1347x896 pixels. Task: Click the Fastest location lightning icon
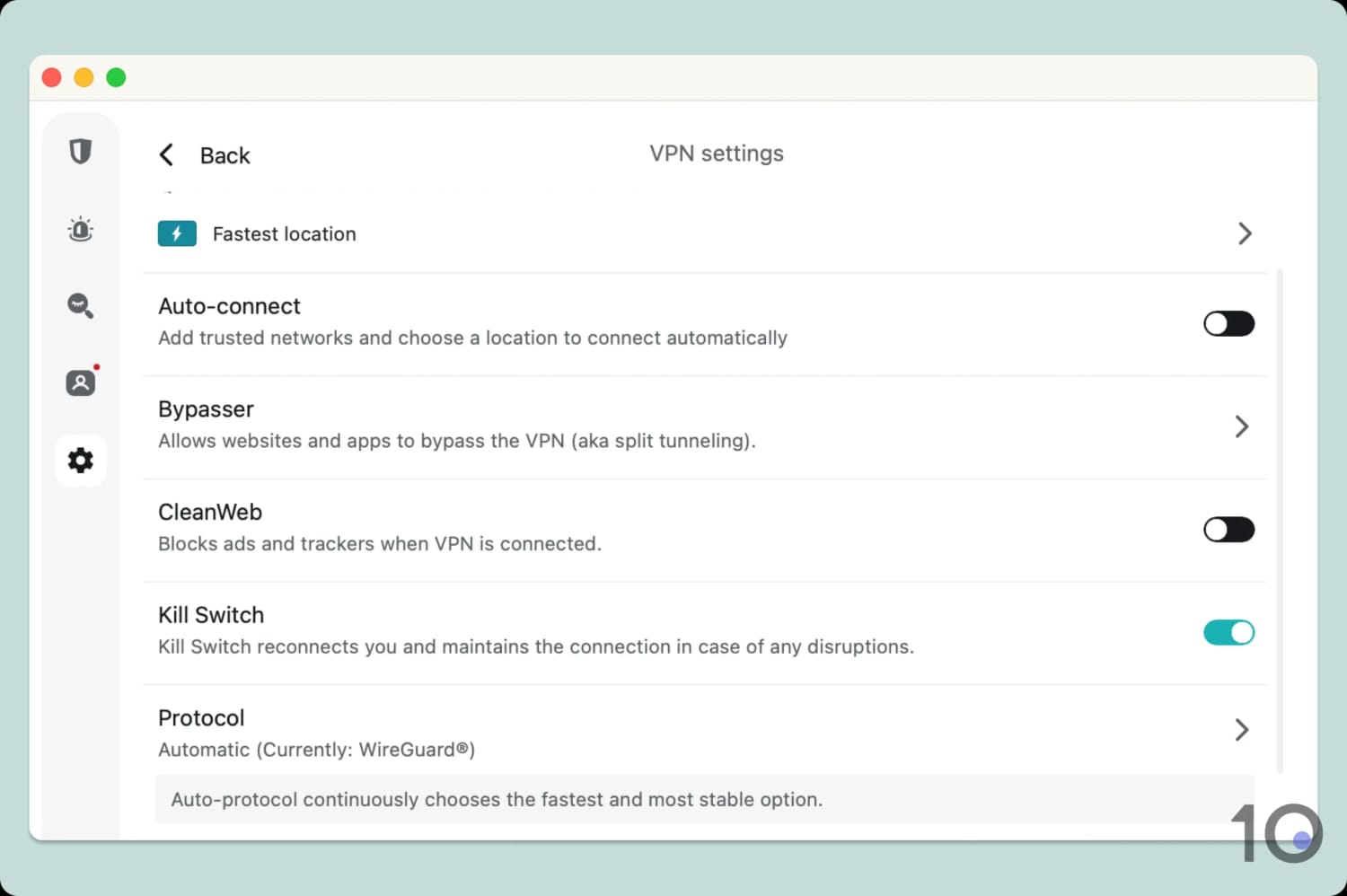click(x=177, y=233)
